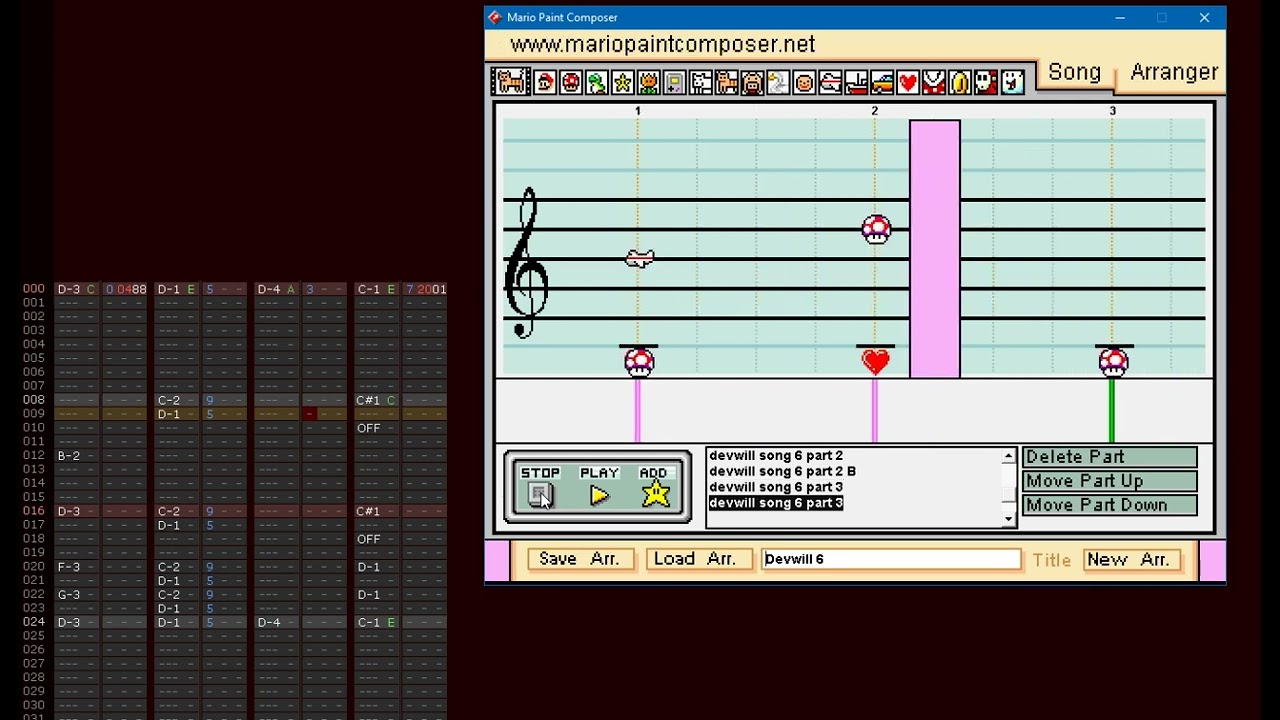Click the airplane note on staff at measure 1
Image resolution: width=1280 pixels, height=720 pixels.
pos(640,259)
